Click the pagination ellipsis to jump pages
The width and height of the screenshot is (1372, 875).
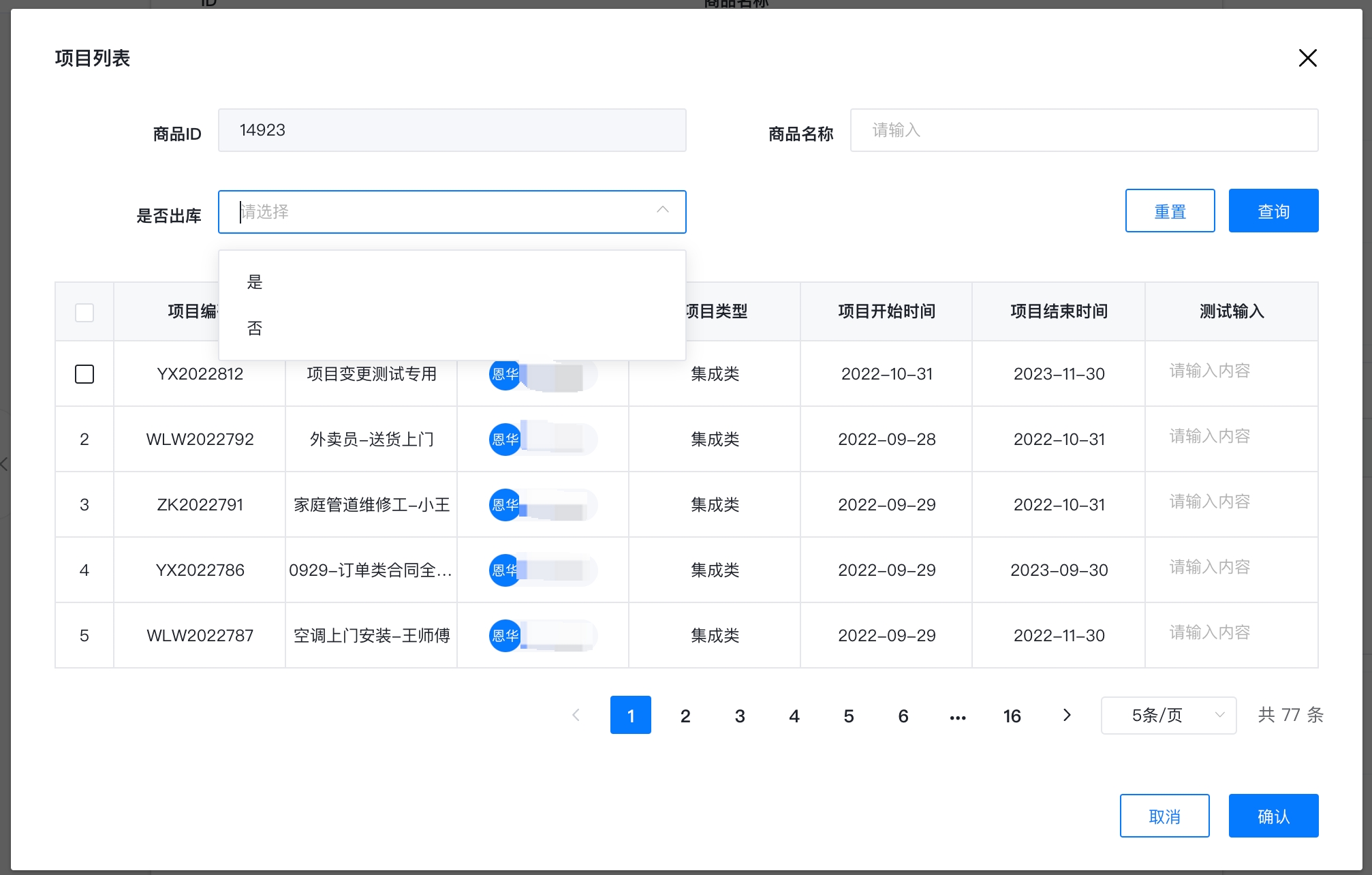coord(958,716)
